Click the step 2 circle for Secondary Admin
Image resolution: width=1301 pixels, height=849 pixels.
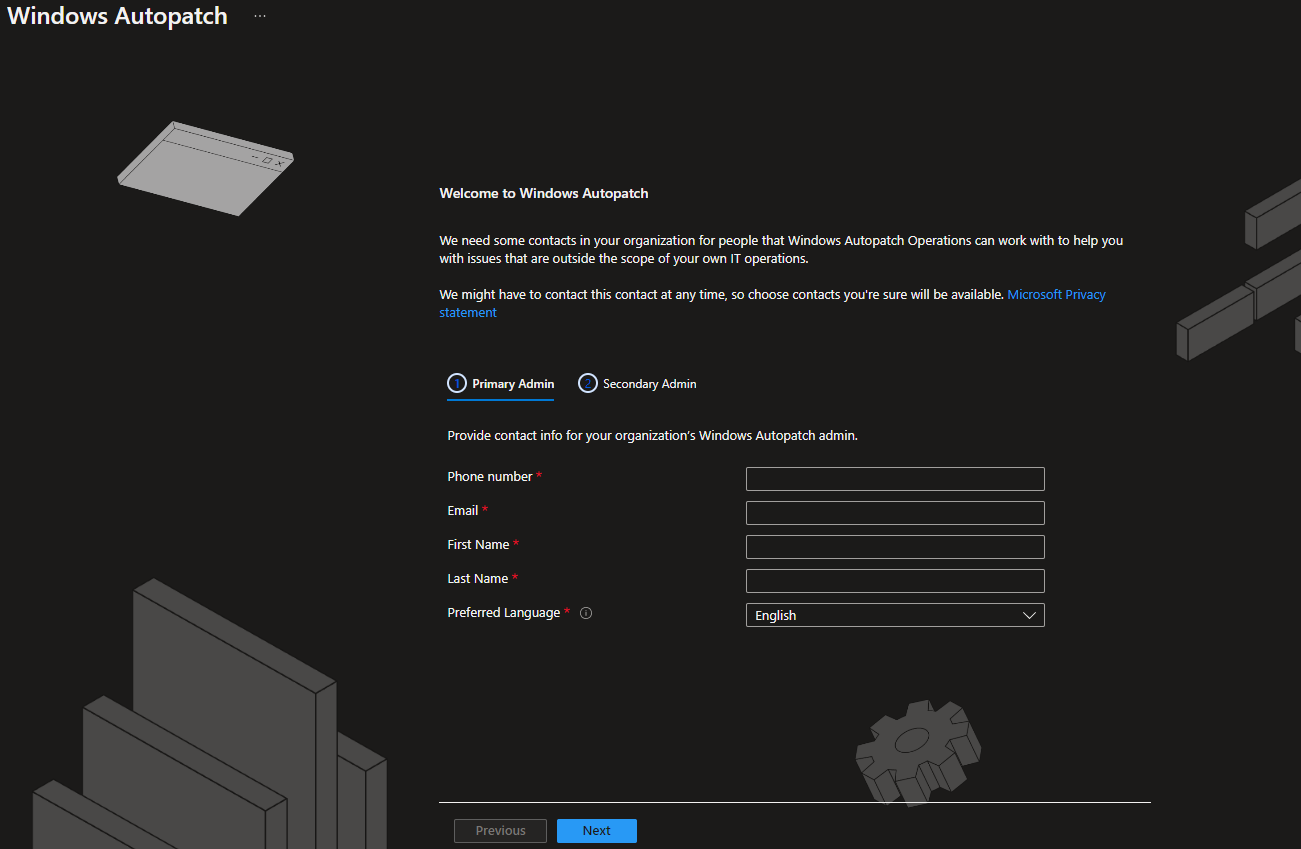[588, 384]
